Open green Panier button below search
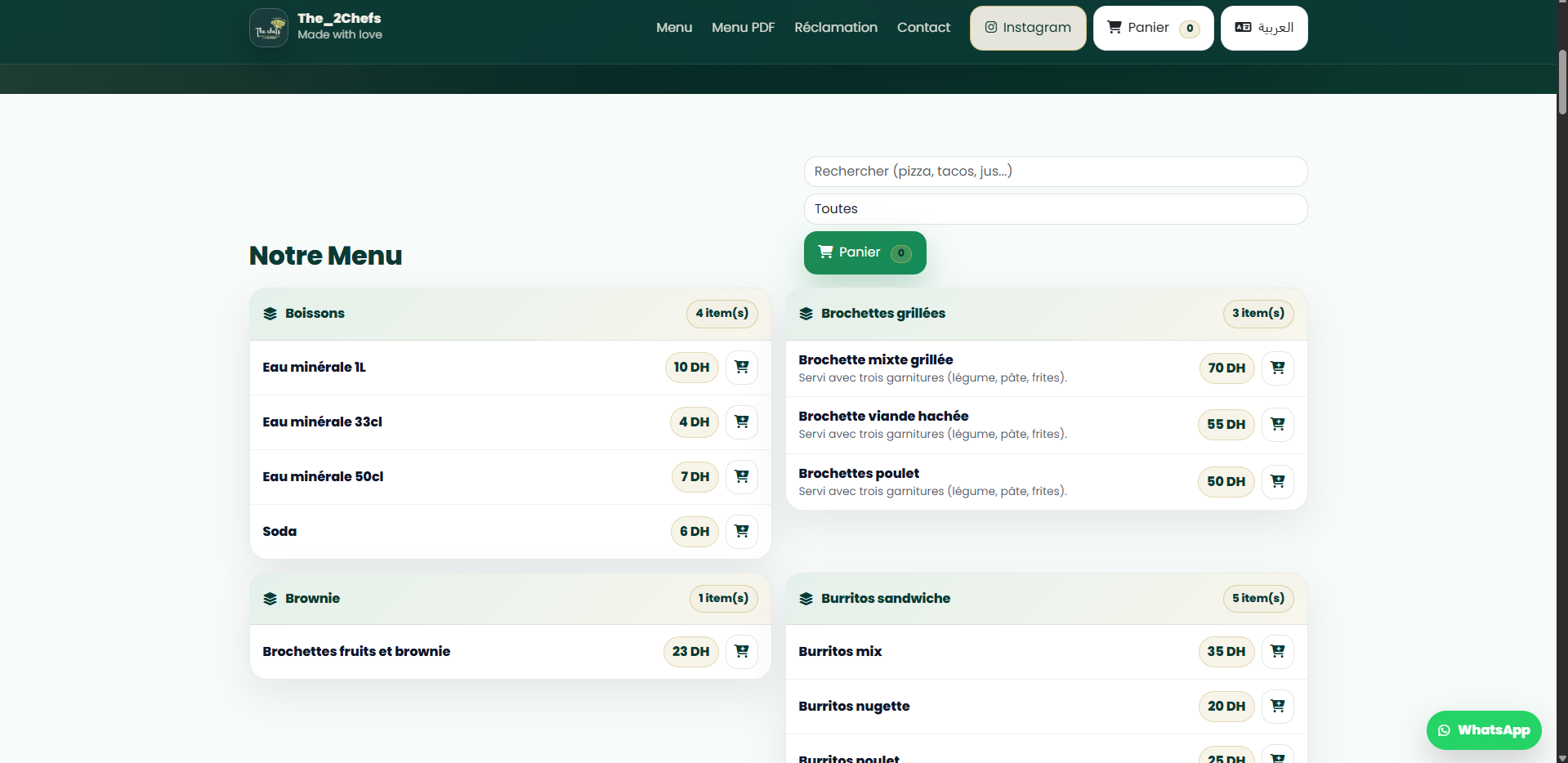Viewport: 1568px width, 763px height. [864, 253]
